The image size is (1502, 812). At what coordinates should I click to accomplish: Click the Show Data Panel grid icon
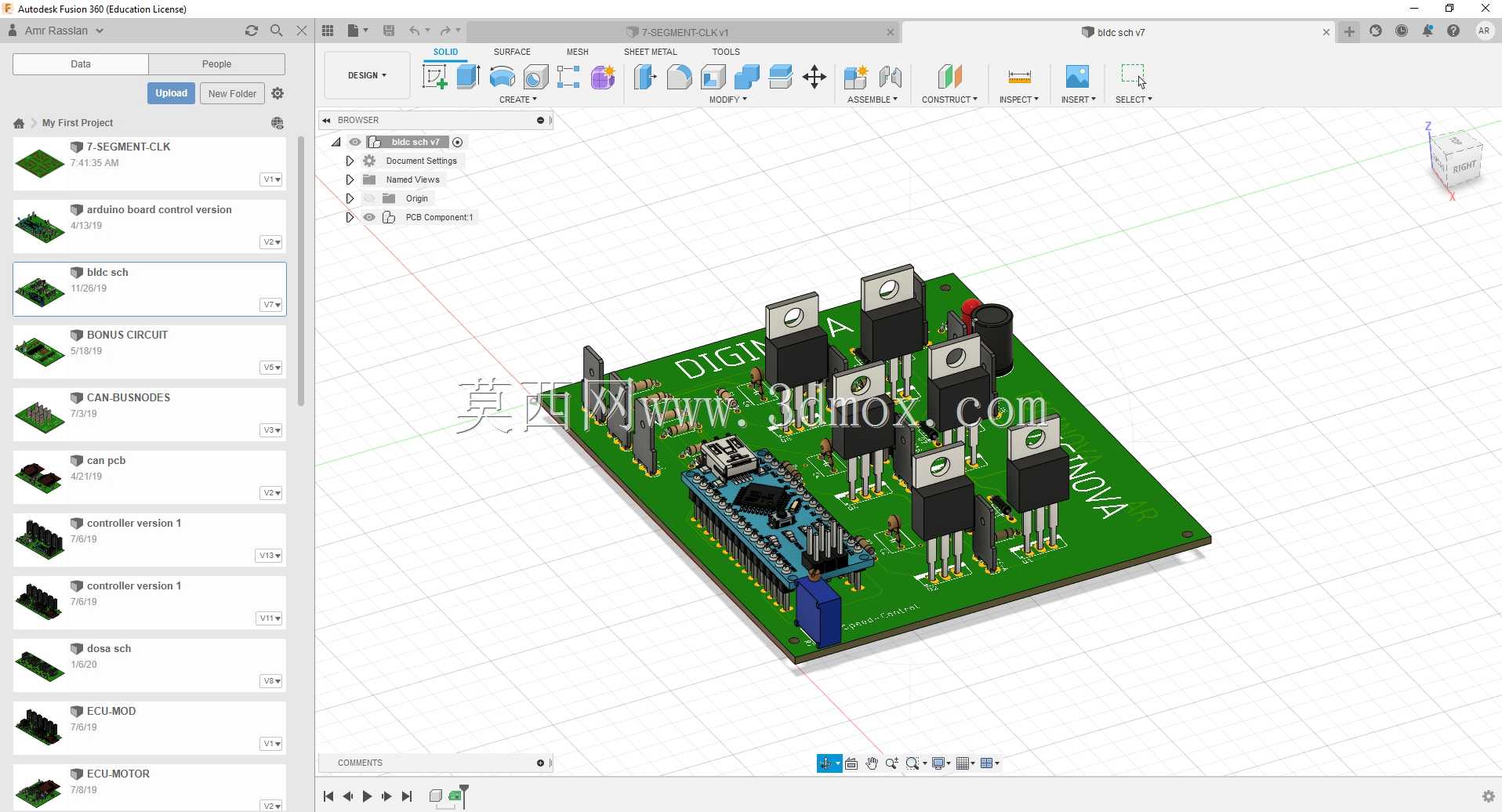point(328,31)
